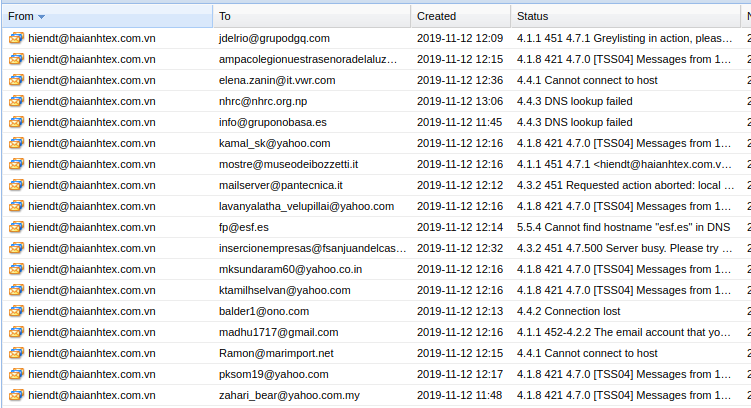
Task: Select recipient kamal_sk@yahoo.com
Action: point(274,143)
